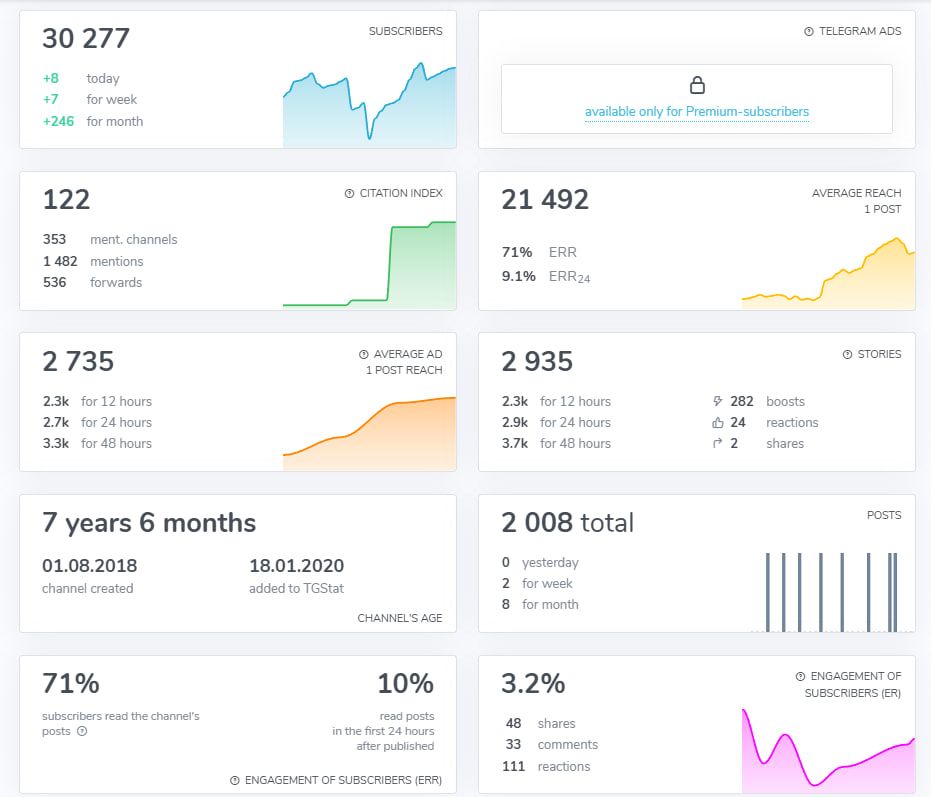Click the Average Ad Reach help icon
This screenshot has width=931, height=797.
[363, 355]
